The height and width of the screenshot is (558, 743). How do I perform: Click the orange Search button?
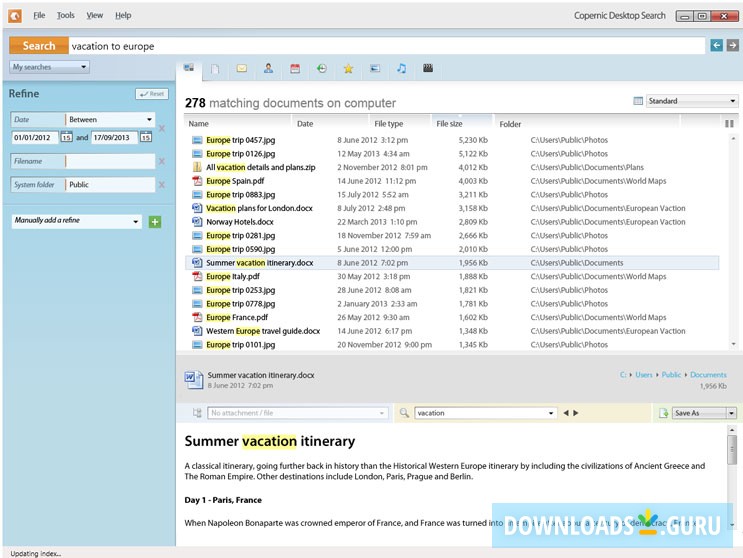pyautogui.click(x=39, y=46)
